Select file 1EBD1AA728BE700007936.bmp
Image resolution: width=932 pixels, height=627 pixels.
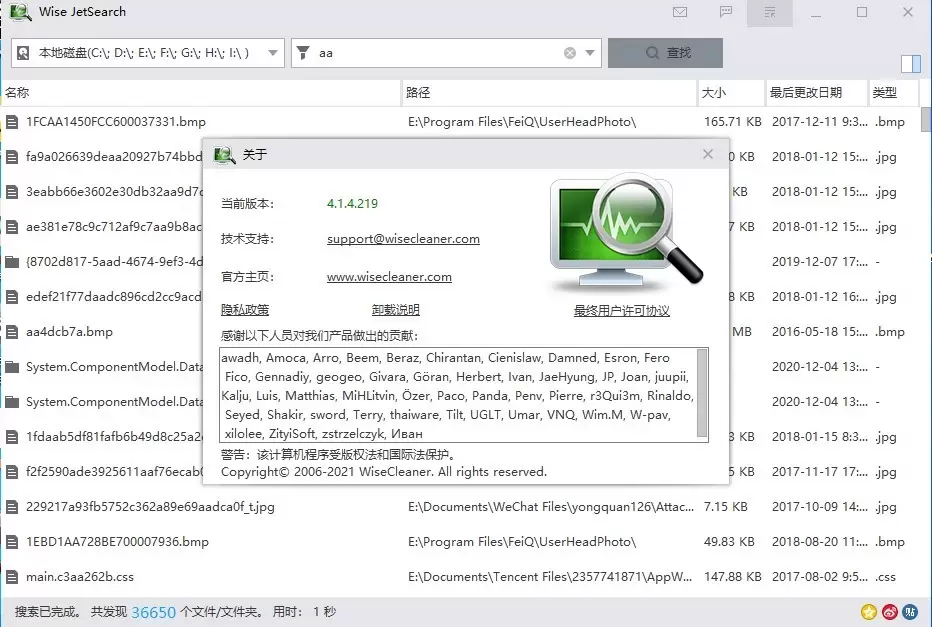tap(118, 542)
